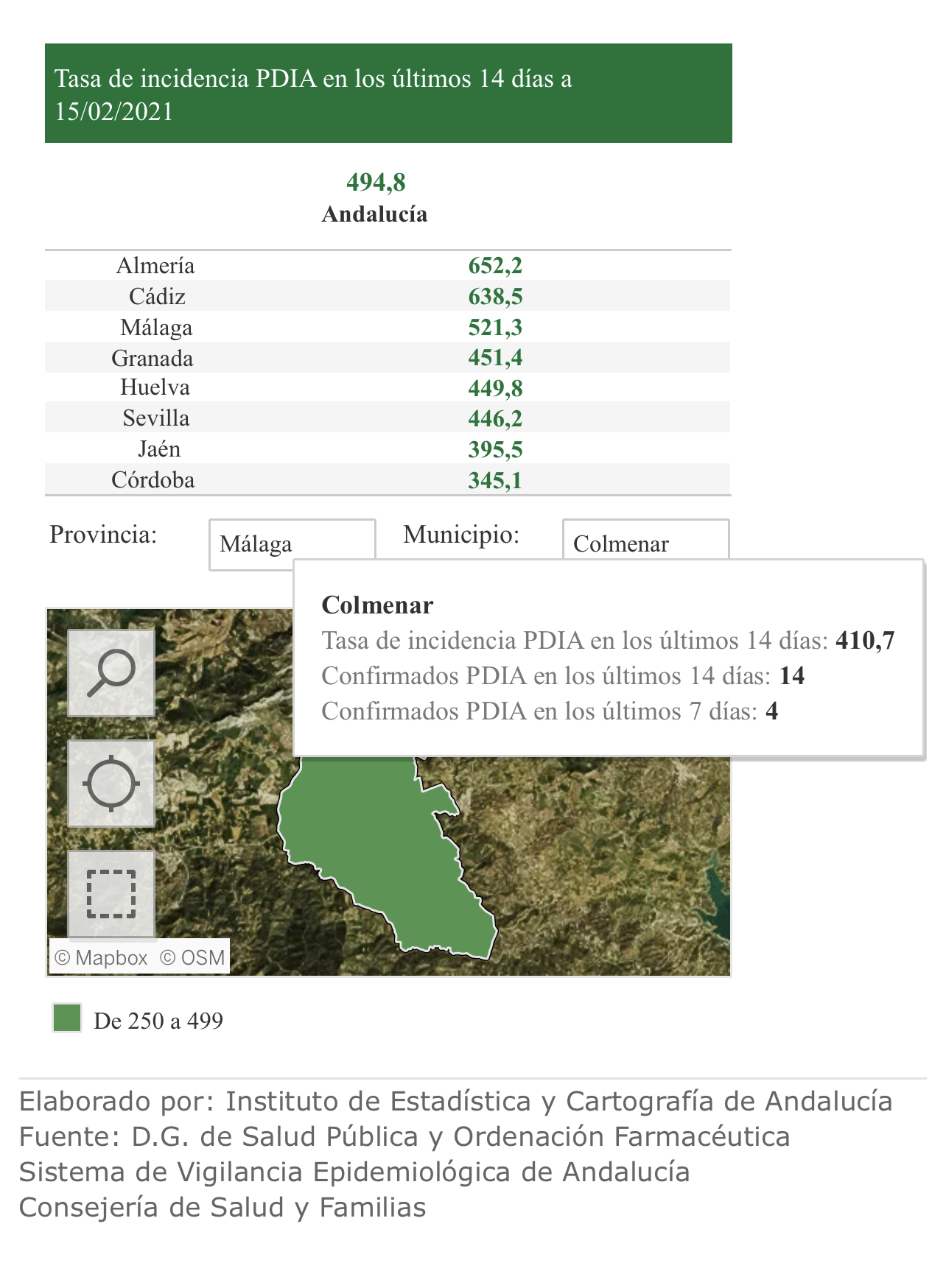This screenshot has height=1288, width=946.
Task: Click the tooltip incidence value 410,7
Action: [865, 641]
